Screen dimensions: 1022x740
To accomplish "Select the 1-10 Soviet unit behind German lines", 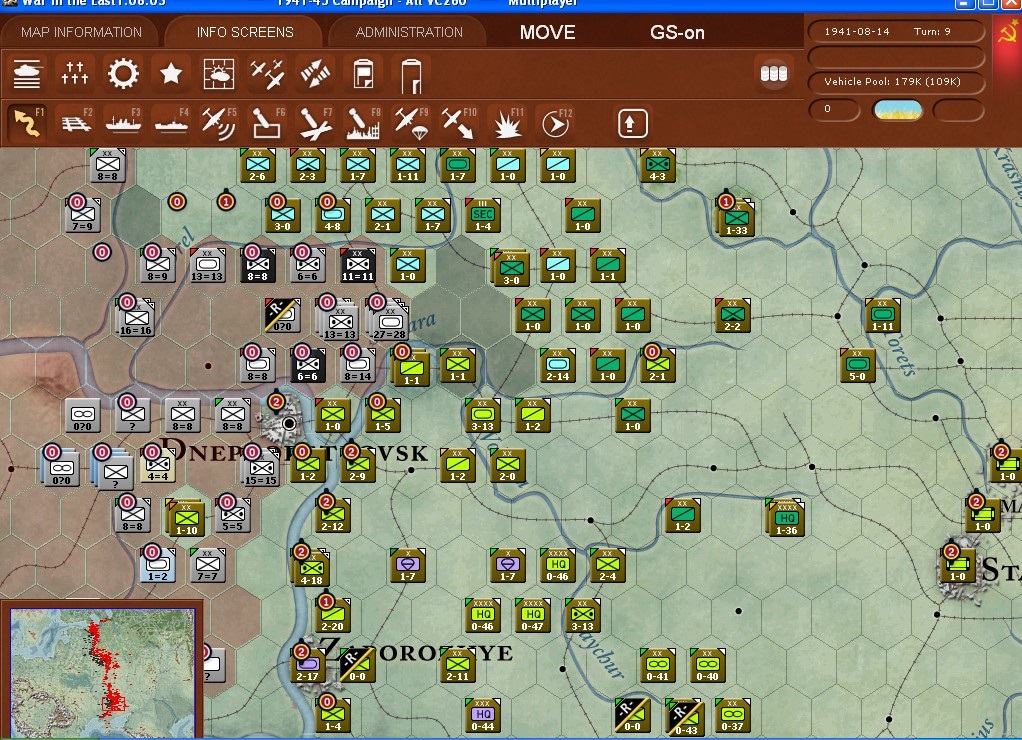I will pyautogui.click(x=186, y=518).
